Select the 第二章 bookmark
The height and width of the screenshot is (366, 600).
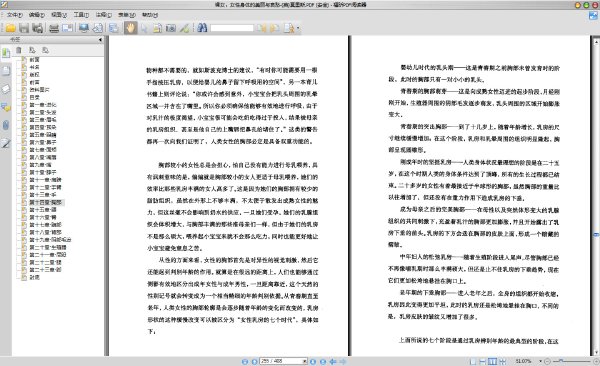click(43, 112)
